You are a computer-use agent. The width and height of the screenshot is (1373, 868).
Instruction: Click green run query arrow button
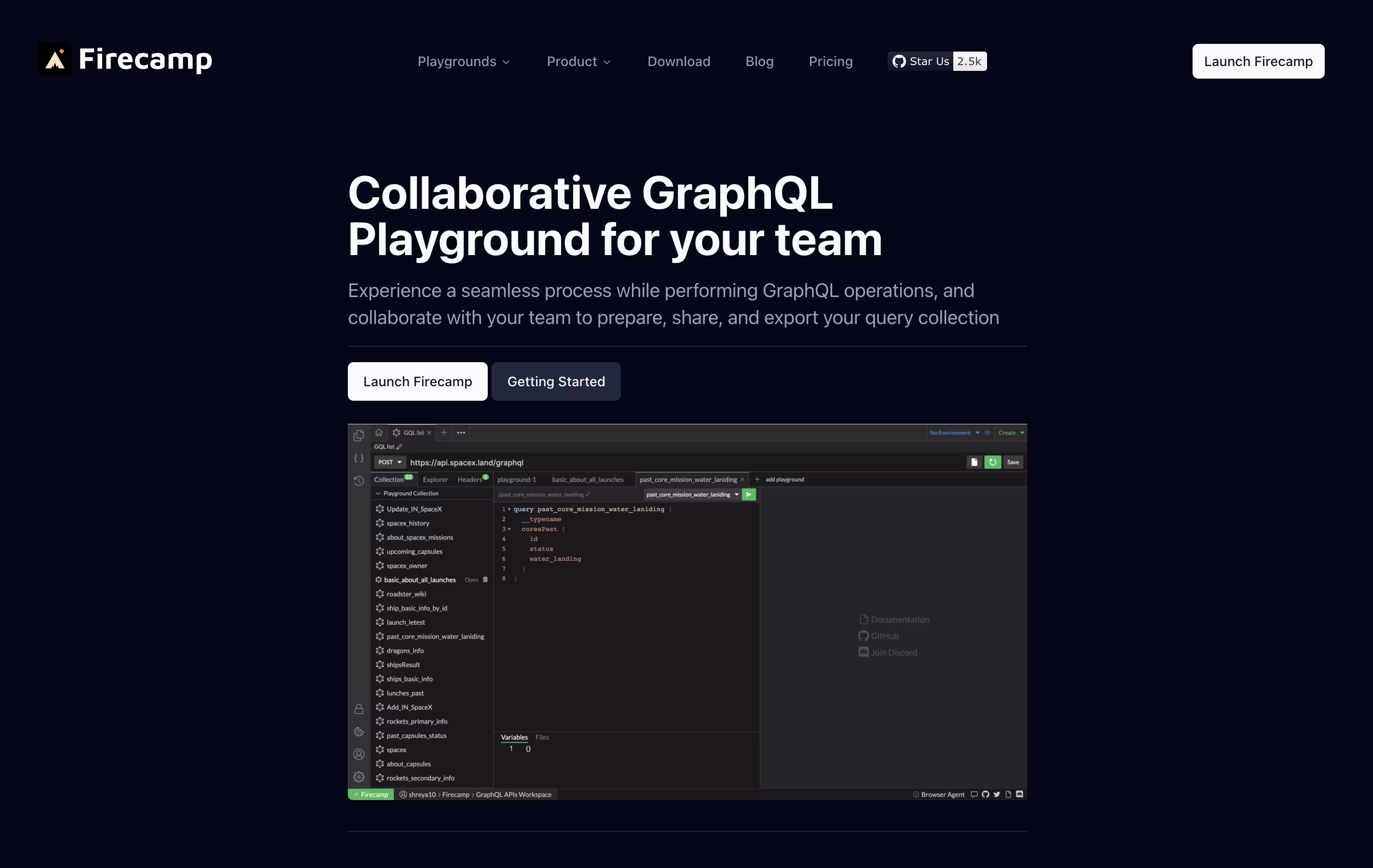(x=749, y=495)
